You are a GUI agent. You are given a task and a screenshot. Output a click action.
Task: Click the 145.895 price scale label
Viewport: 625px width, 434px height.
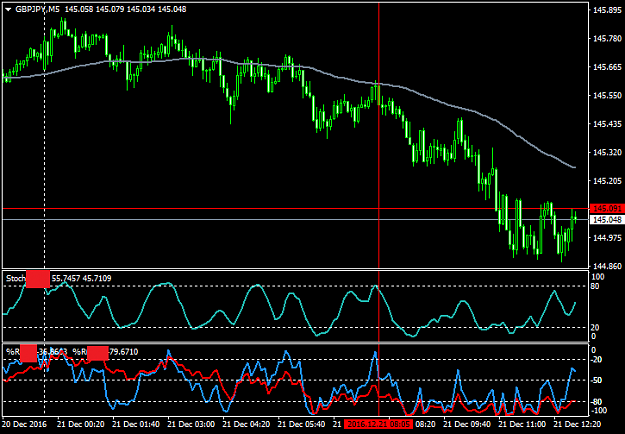605,10
